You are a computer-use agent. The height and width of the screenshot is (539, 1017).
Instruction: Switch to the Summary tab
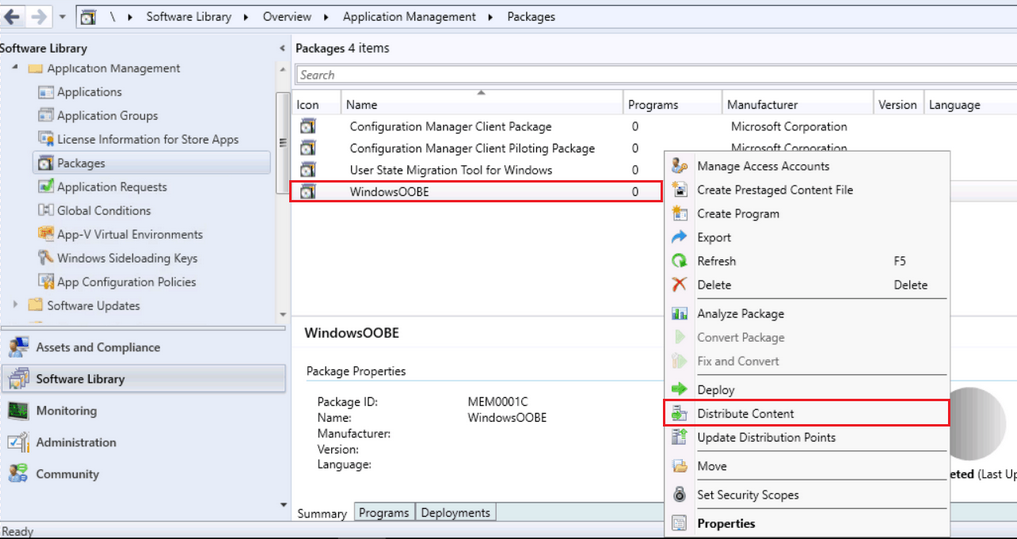pos(322,513)
